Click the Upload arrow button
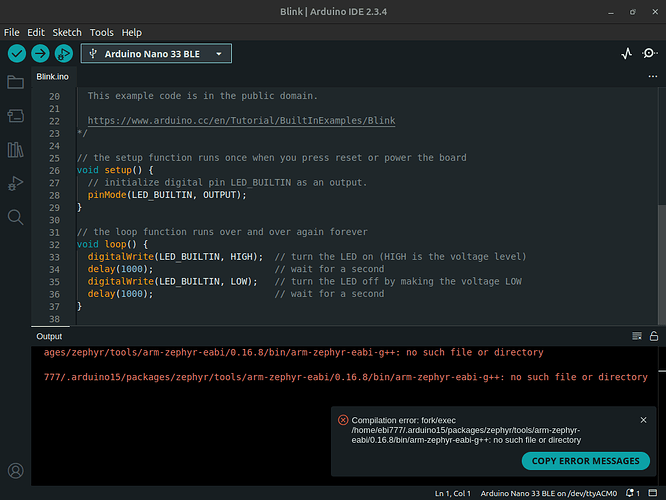 (x=40, y=54)
